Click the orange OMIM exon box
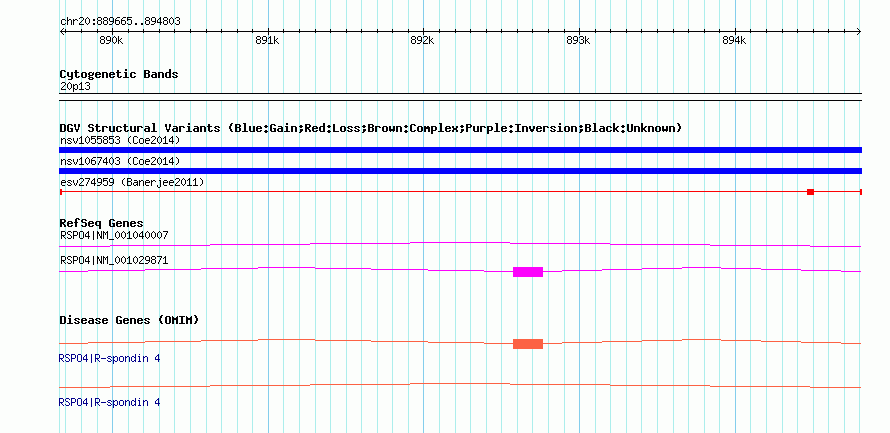890x433 pixels. (x=528, y=344)
